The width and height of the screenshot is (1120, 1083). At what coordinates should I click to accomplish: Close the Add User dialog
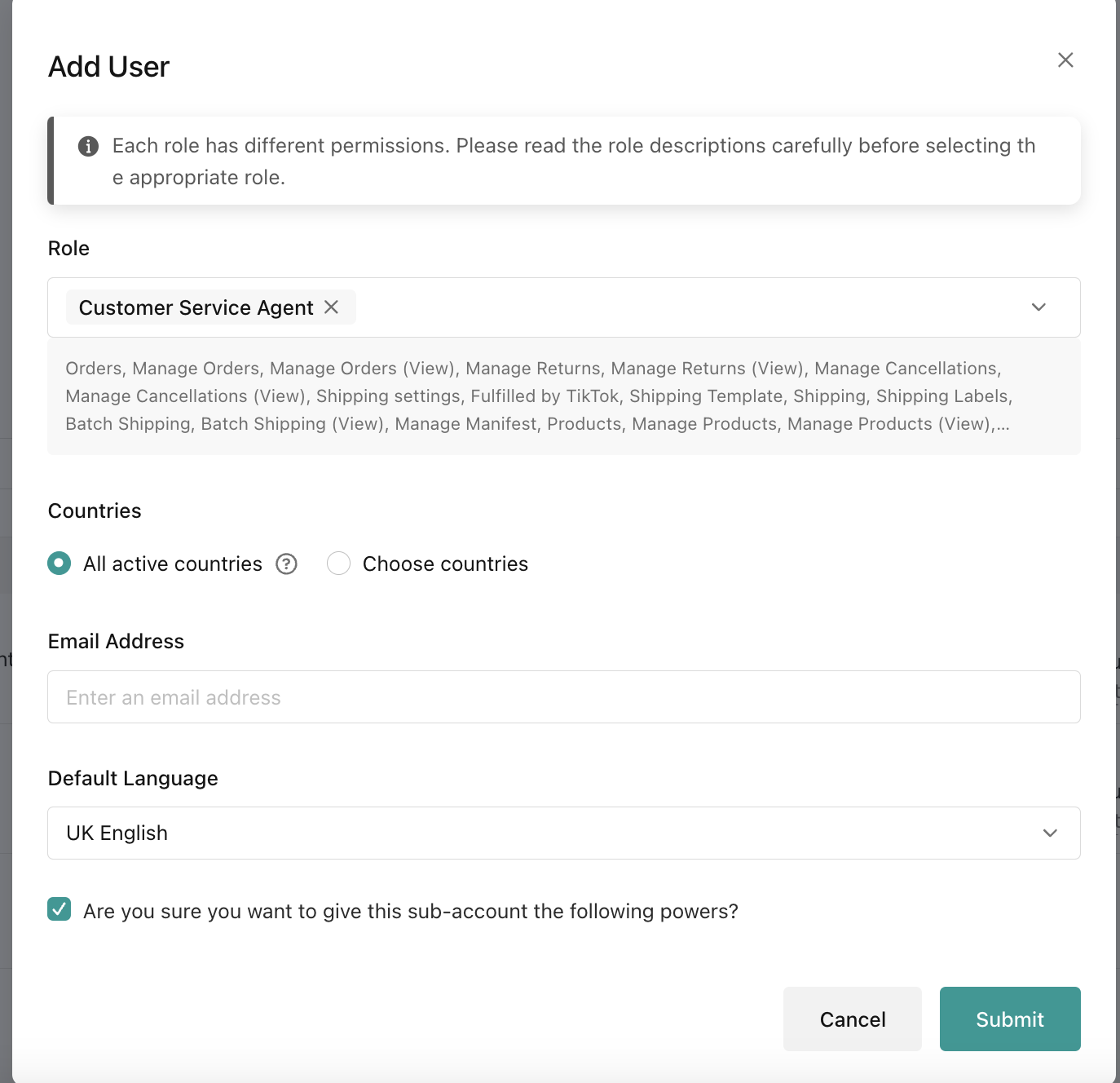click(x=1065, y=60)
